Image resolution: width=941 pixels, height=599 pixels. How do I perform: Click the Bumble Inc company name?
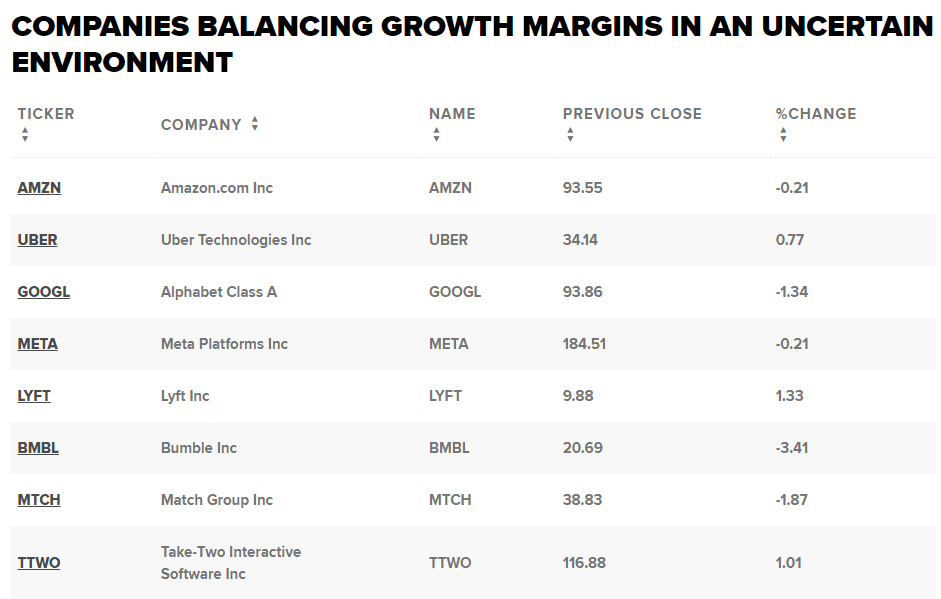click(199, 448)
